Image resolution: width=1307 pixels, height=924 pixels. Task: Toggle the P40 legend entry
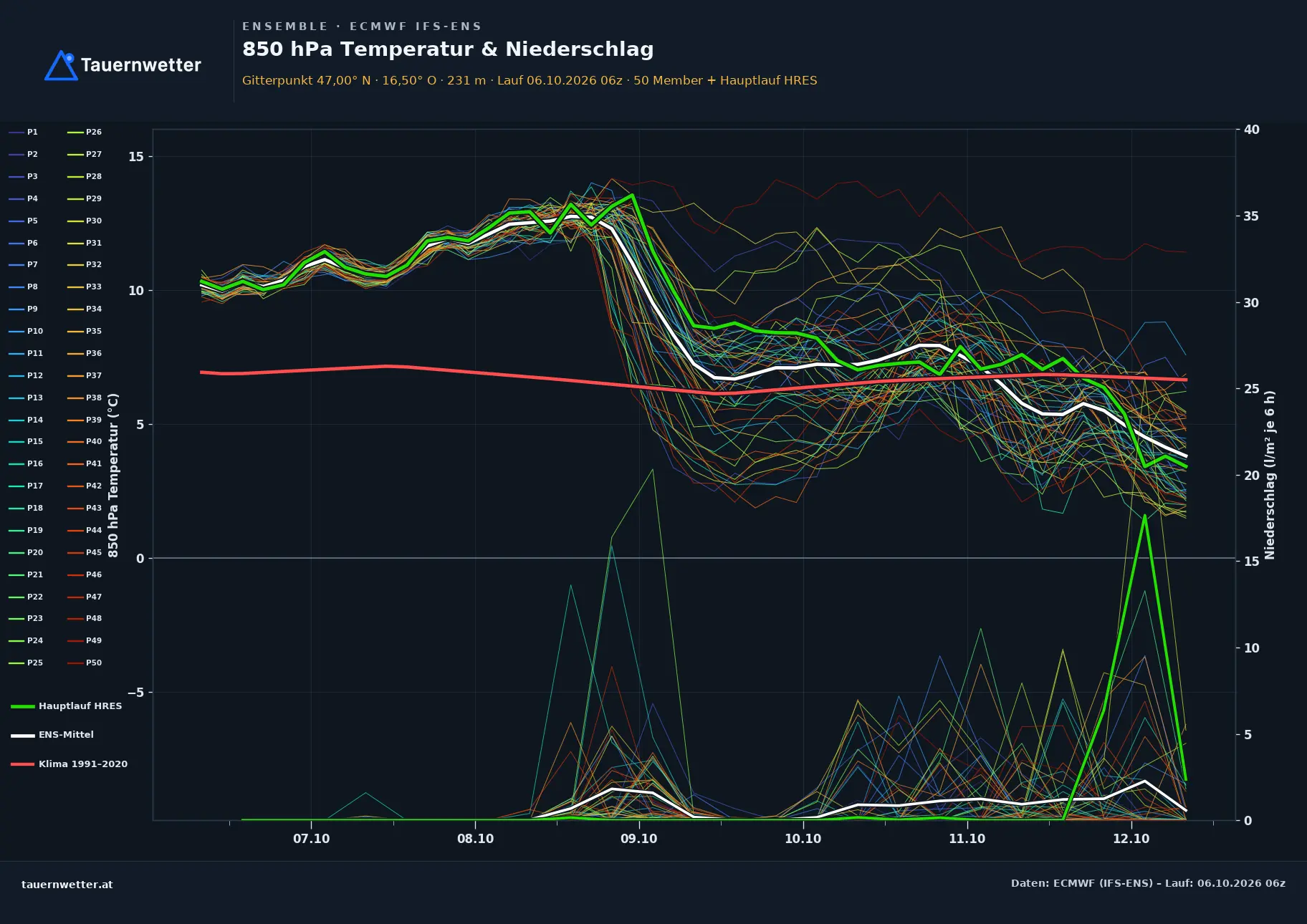pos(85,441)
